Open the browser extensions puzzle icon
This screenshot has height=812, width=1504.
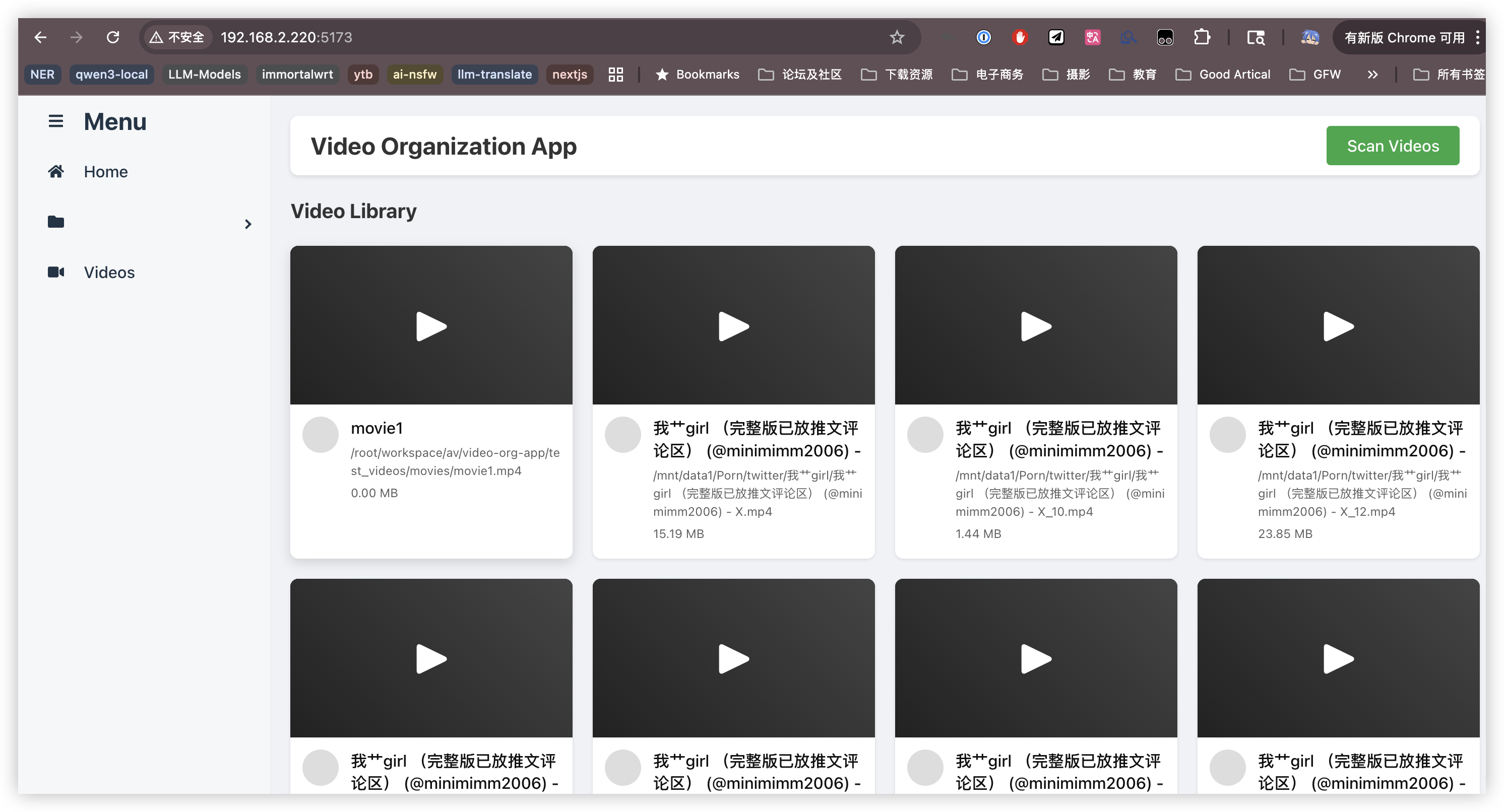pos(1202,37)
